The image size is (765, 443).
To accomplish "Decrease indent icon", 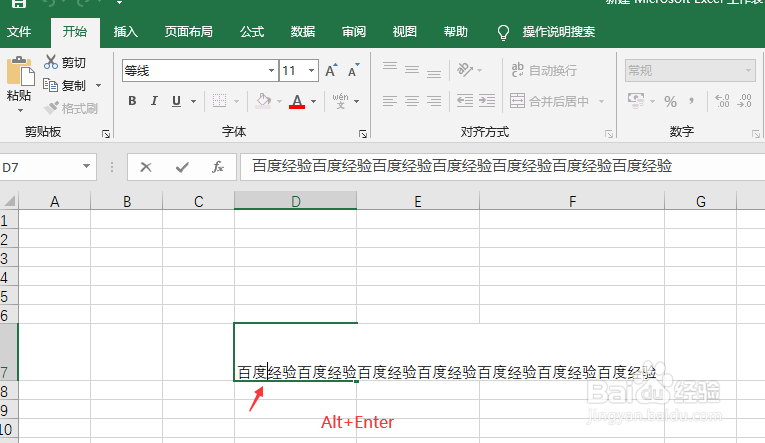I will coord(464,101).
